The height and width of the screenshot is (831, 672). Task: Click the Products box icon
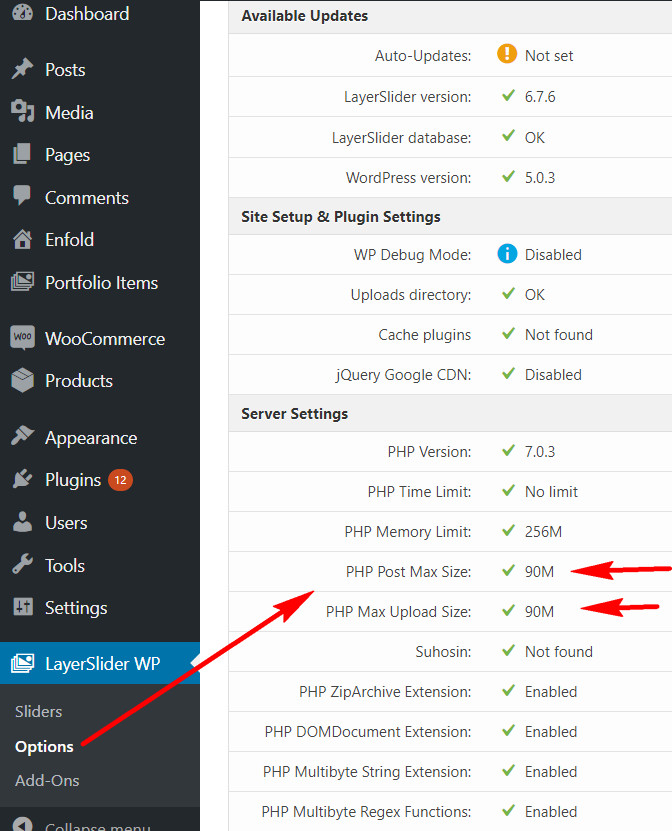[22, 380]
